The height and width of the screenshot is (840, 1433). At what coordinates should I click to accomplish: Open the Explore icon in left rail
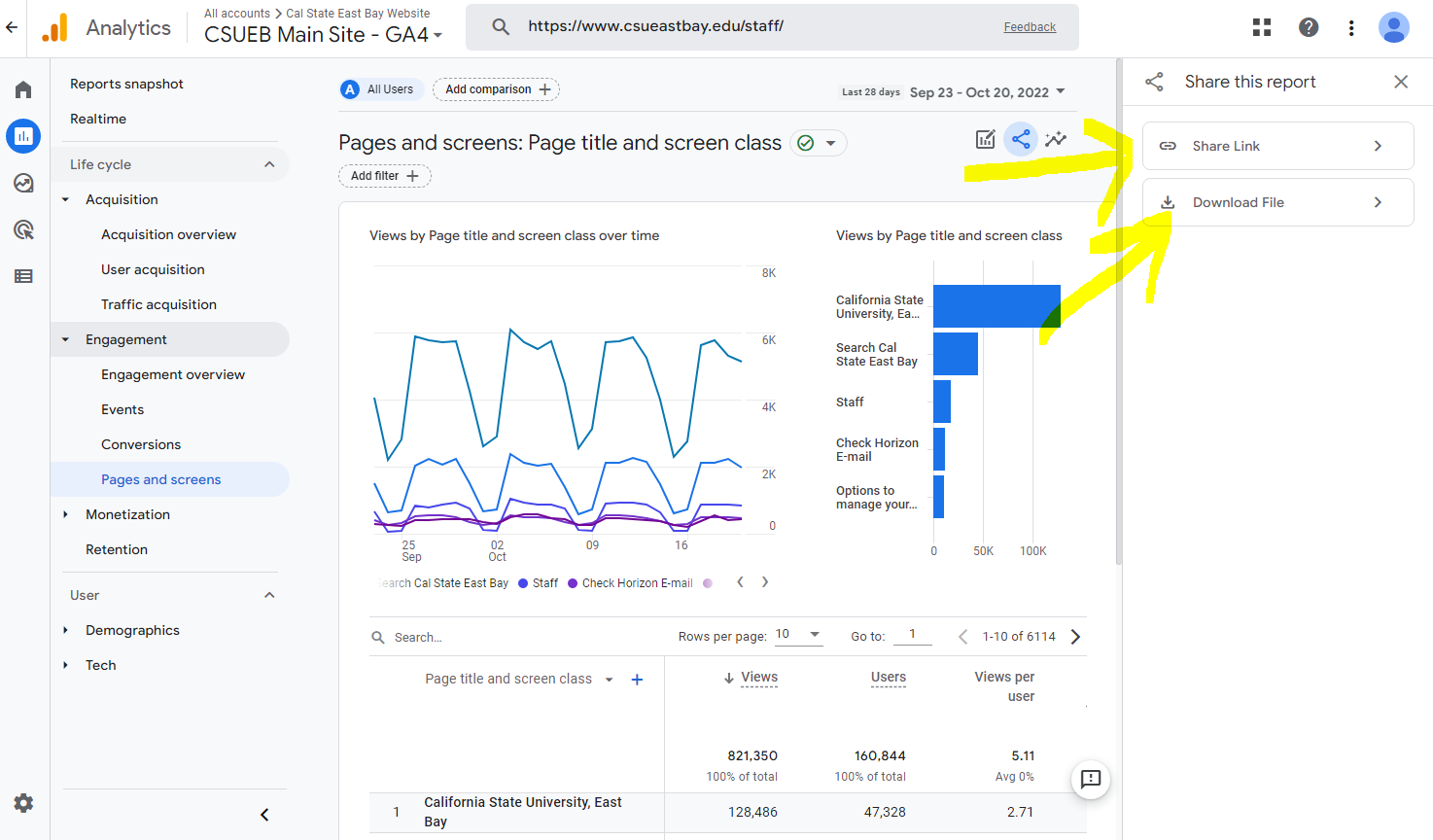[x=23, y=183]
